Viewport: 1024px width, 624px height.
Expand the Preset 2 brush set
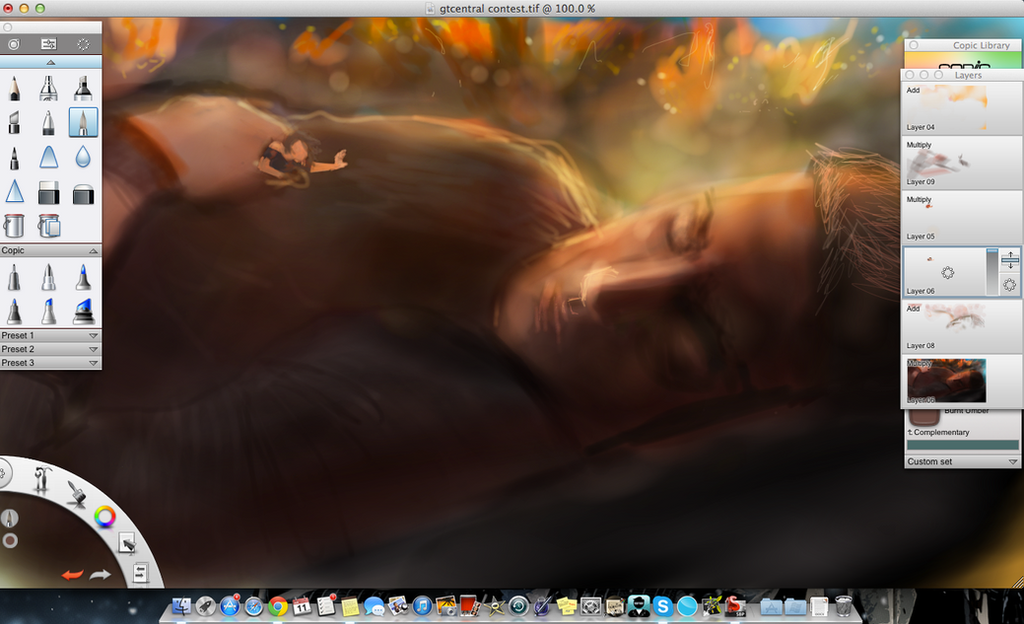tap(93, 349)
